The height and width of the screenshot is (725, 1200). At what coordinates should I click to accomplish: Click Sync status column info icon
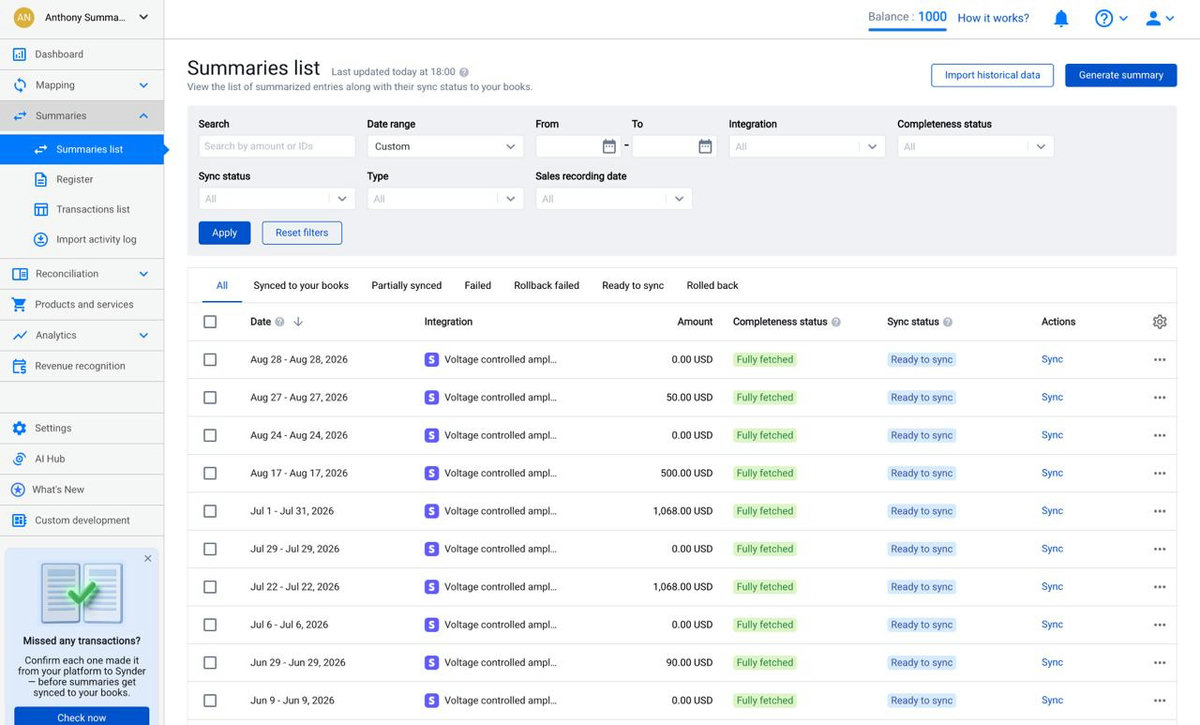pos(948,322)
